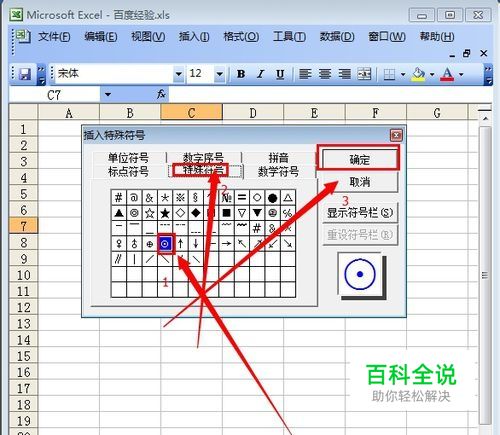500x435 pixels.
Task: Expand toolbar options at right end
Action: [488, 74]
